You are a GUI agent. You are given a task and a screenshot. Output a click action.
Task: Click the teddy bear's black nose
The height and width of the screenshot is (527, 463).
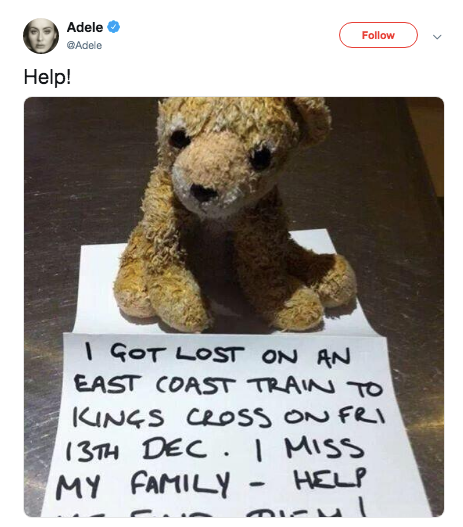(x=203, y=194)
